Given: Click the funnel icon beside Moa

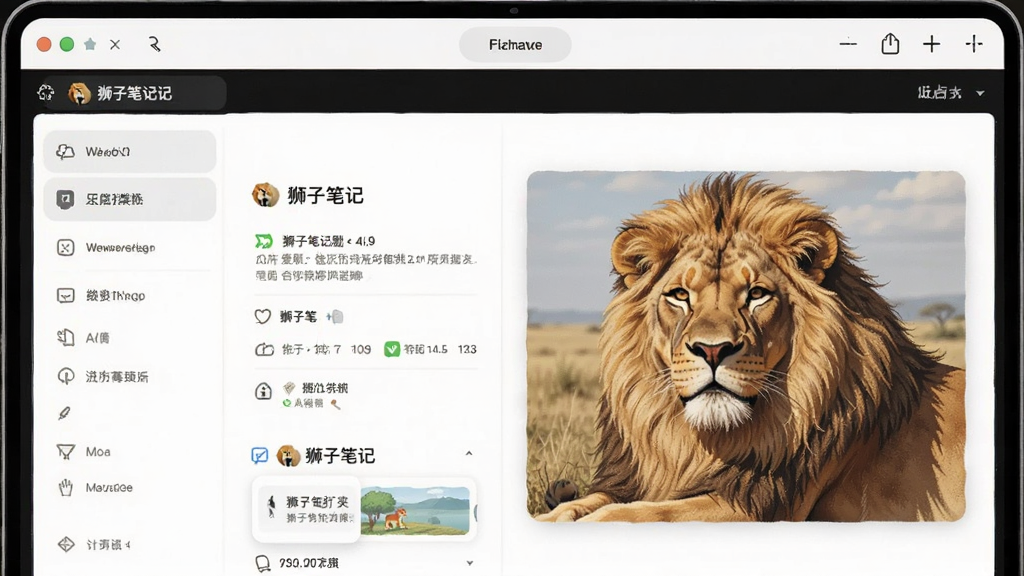Looking at the screenshot, I should pyautogui.click(x=65, y=452).
